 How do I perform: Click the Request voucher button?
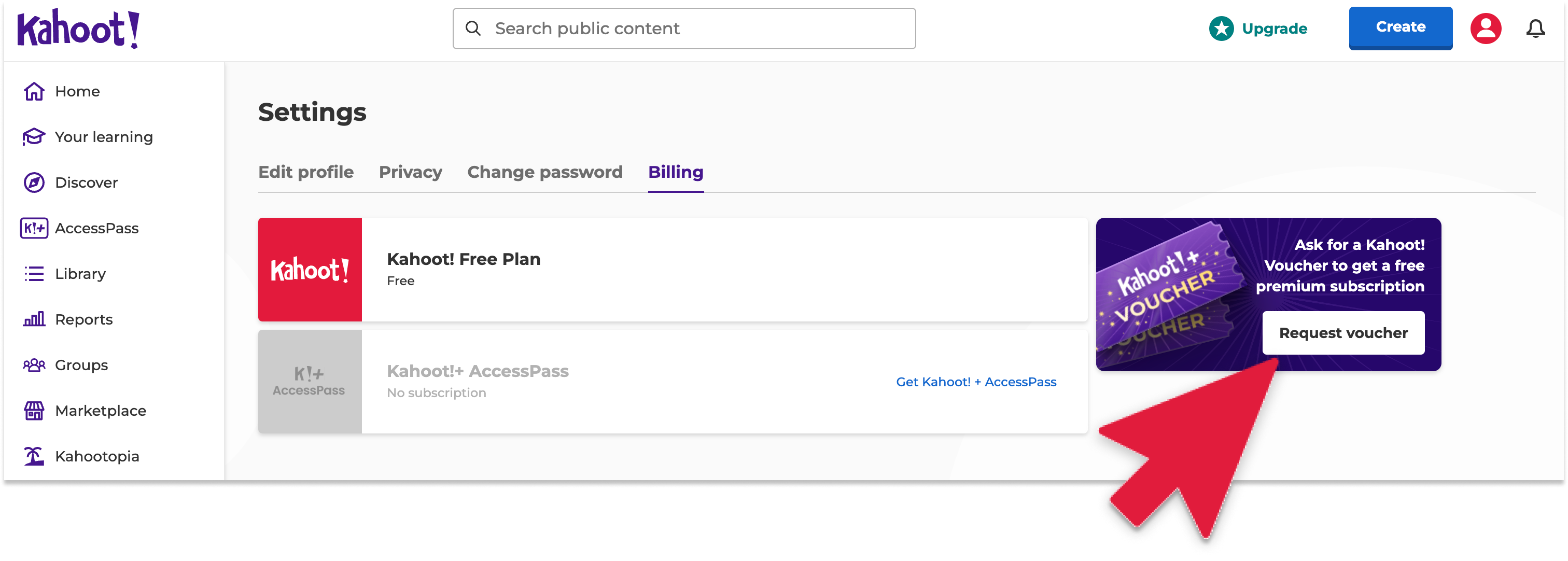pos(1343,333)
